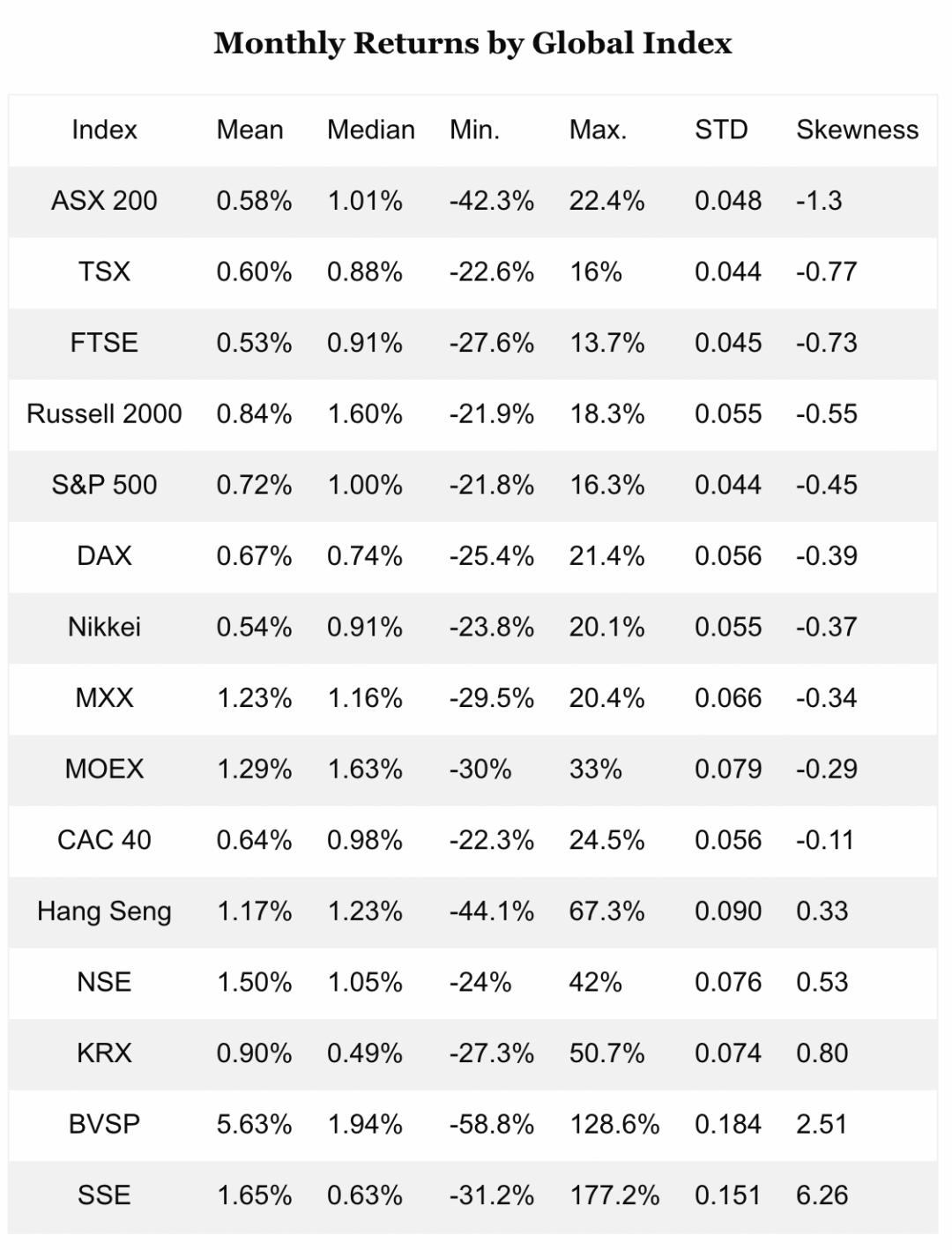
Task: Select the S&P 500 row label
Action: click(x=104, y=485)
